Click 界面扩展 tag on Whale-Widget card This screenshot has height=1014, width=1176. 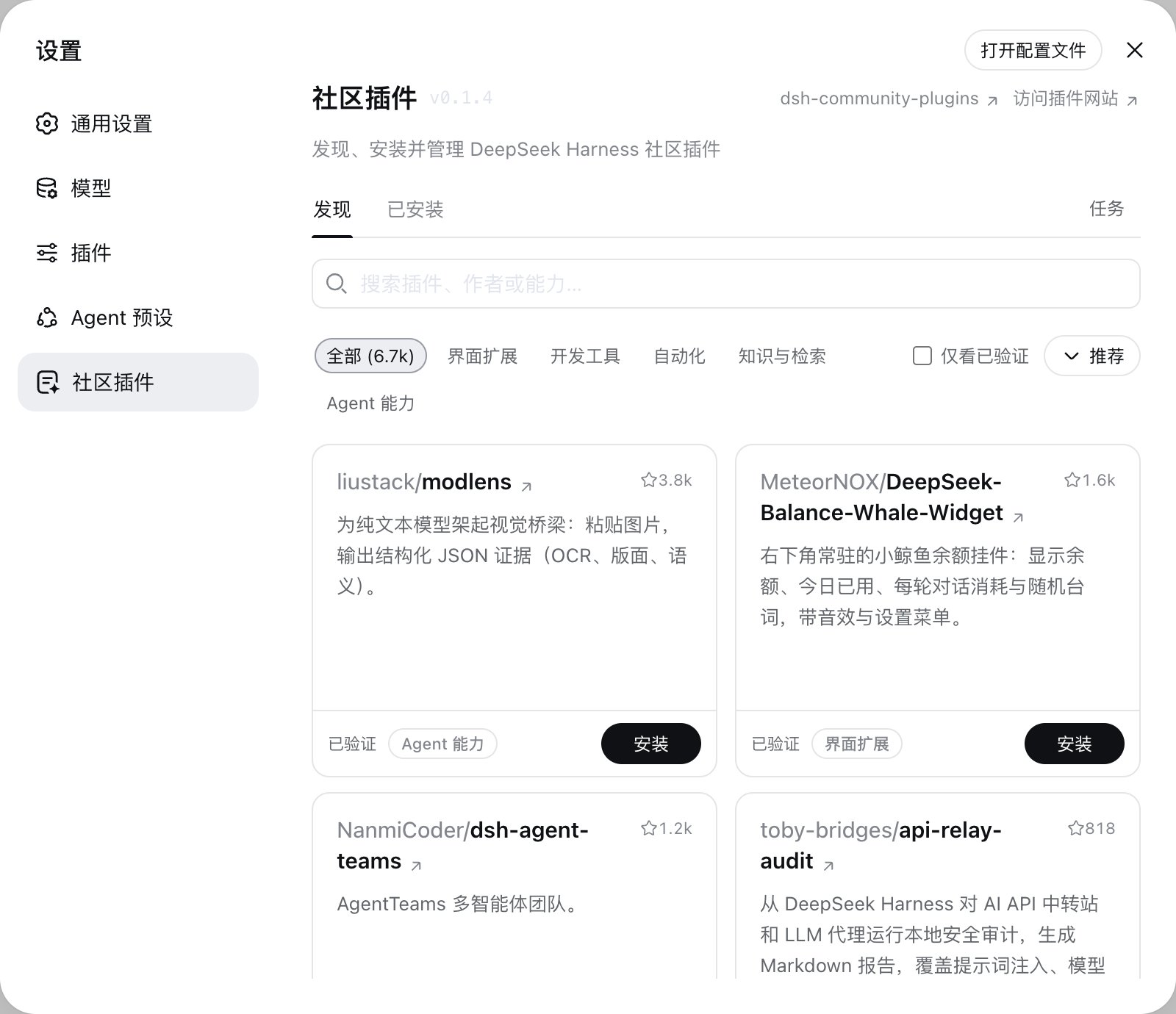(x=856, y=744)
